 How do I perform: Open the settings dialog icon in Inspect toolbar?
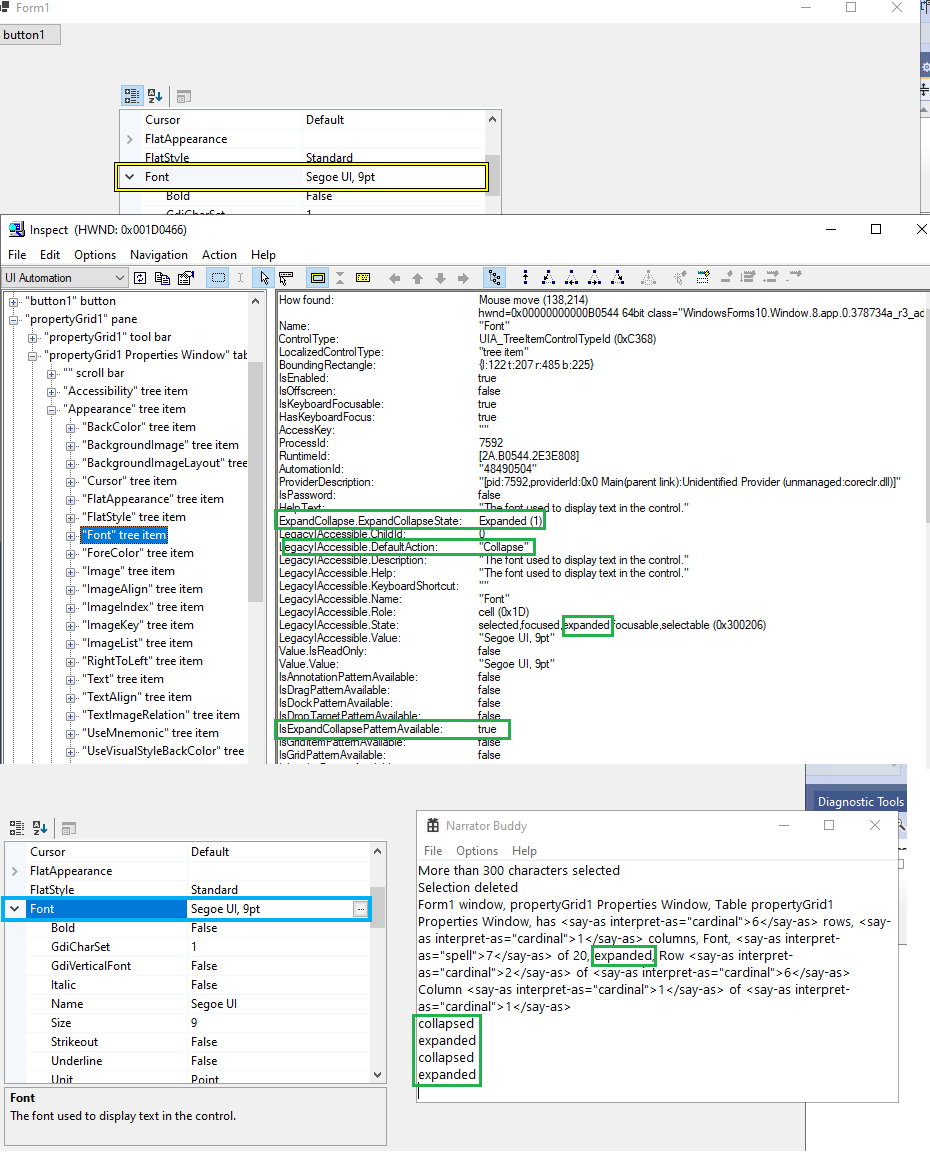click(186, 277)
